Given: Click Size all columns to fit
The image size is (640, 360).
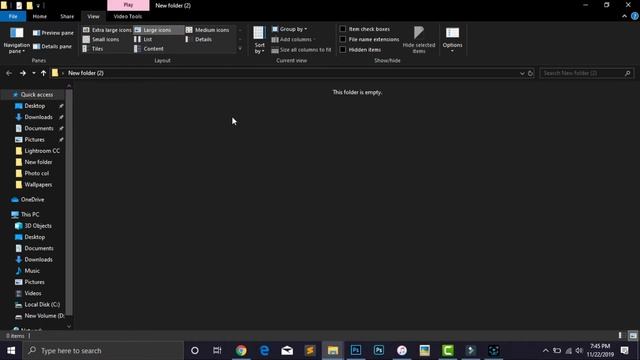Looking at the screenshot, I should 301,50.
